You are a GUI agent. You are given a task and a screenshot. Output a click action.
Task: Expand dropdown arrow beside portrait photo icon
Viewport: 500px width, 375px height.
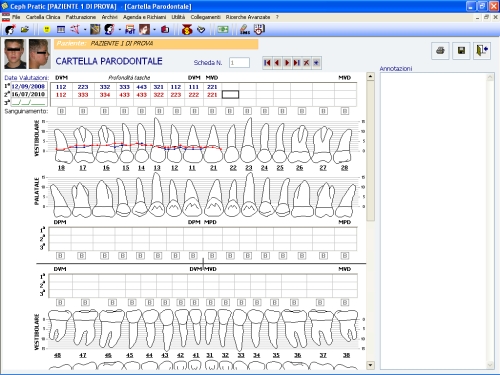pyautogui.click(x=154, y=30)
